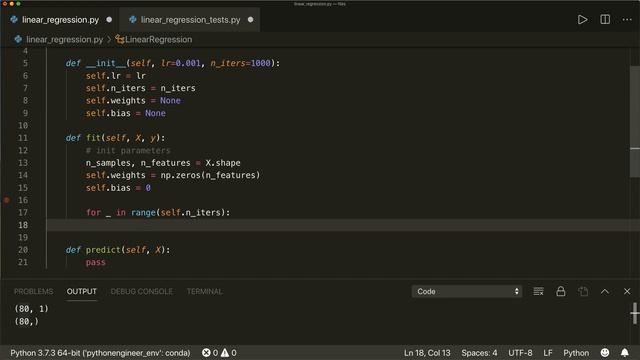Maximize the panel with the up chevron

pyautogui.click(x=605, y=291)
